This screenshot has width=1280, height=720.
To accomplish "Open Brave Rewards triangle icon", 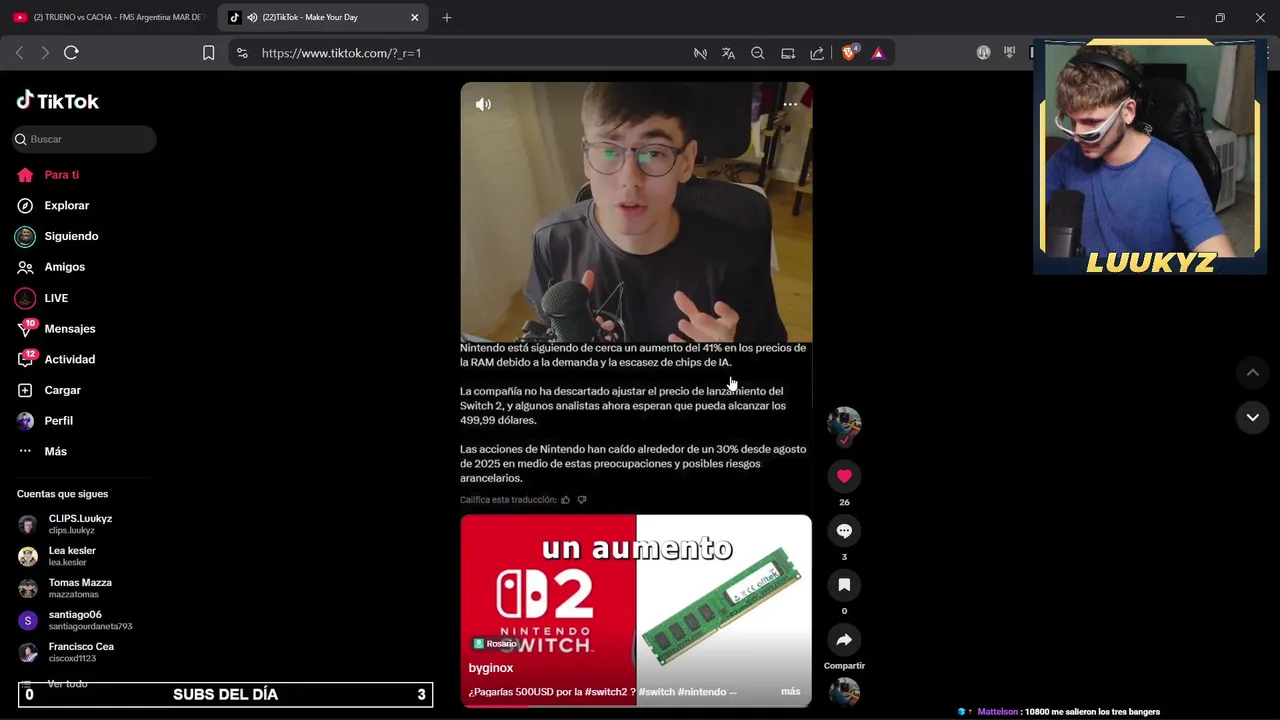I will click(878, 53).
